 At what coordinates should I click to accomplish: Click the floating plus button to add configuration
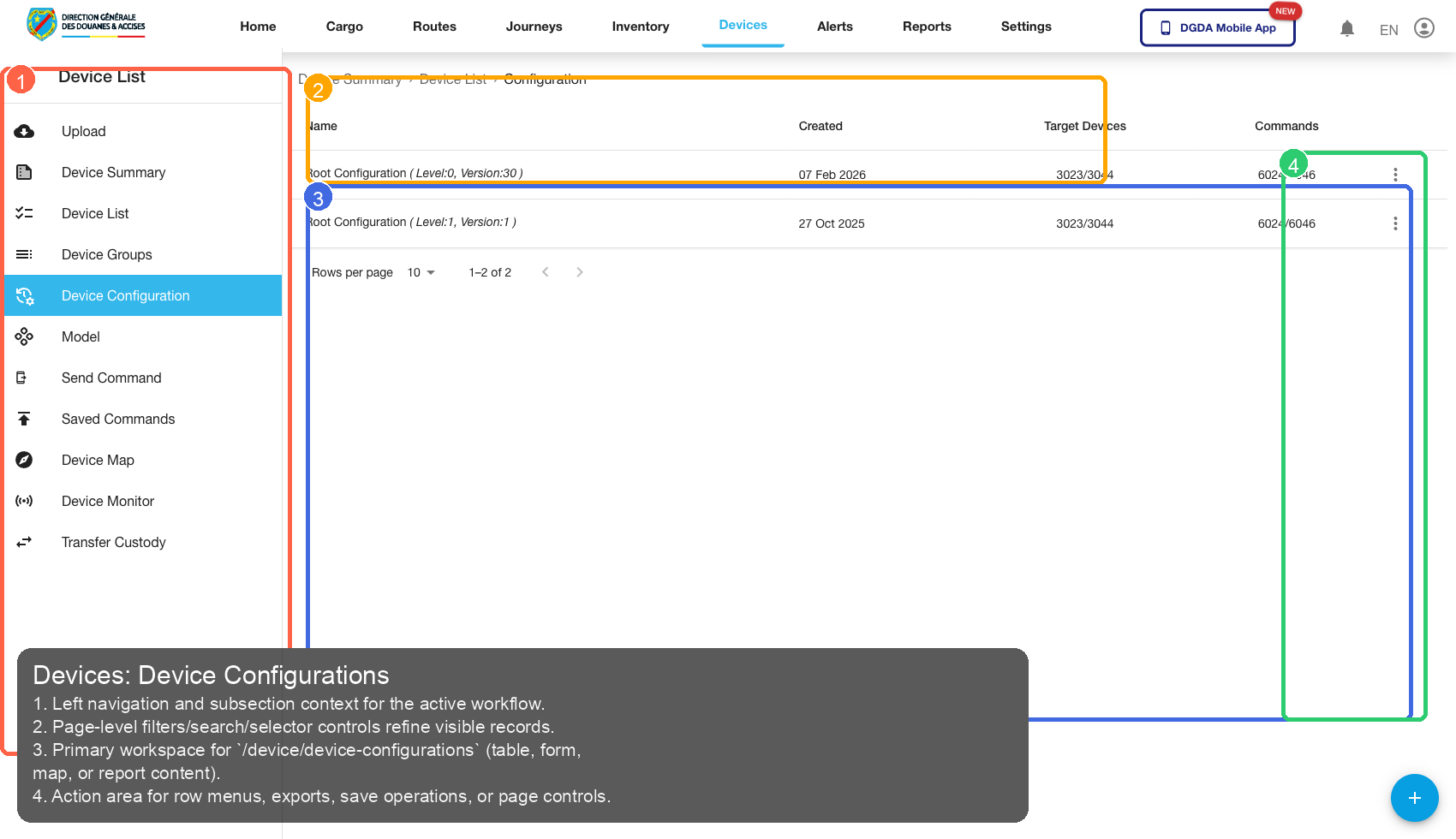pos(1414,798)
